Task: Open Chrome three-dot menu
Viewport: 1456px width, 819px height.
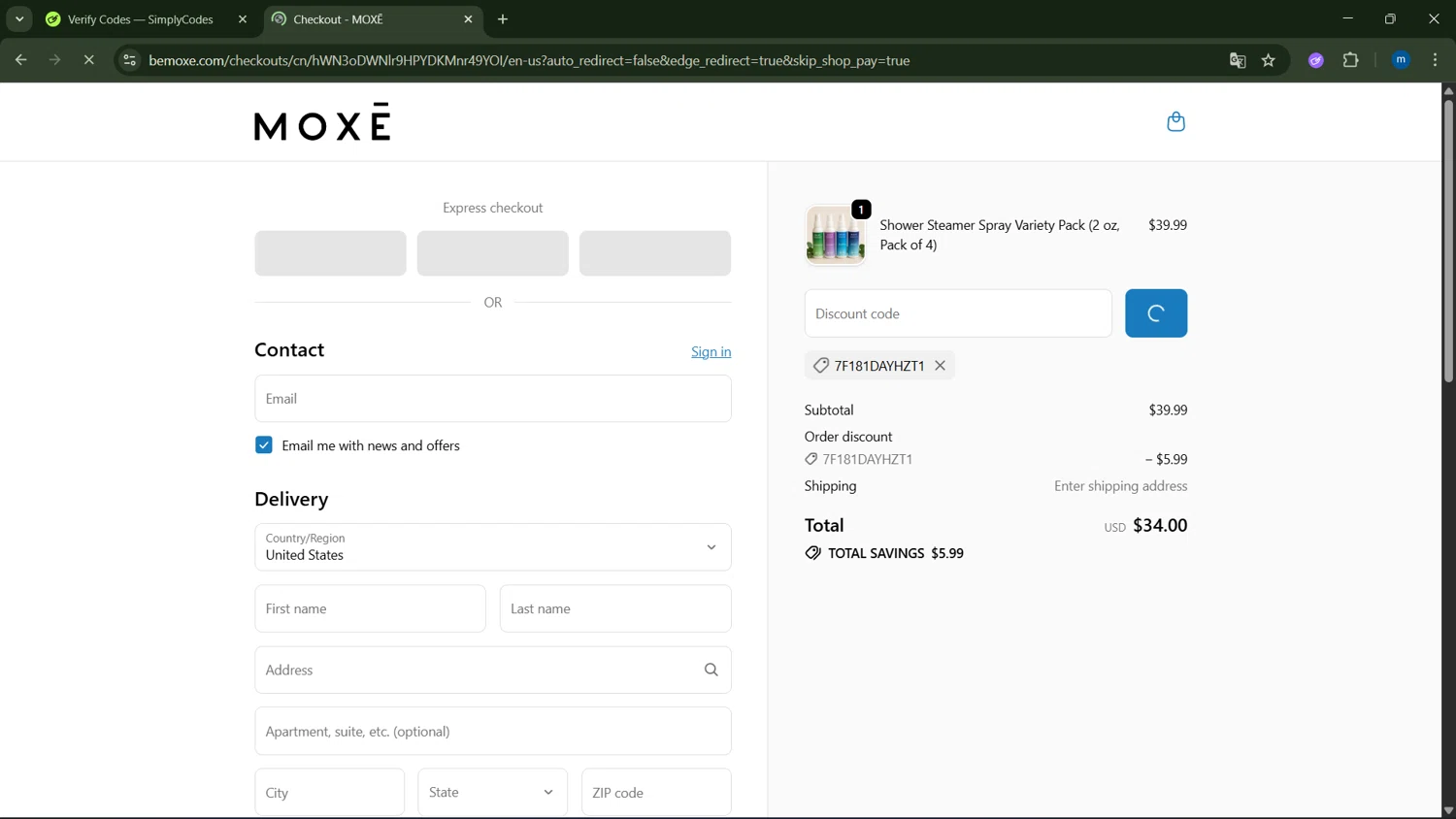Action: (1435, 60)
